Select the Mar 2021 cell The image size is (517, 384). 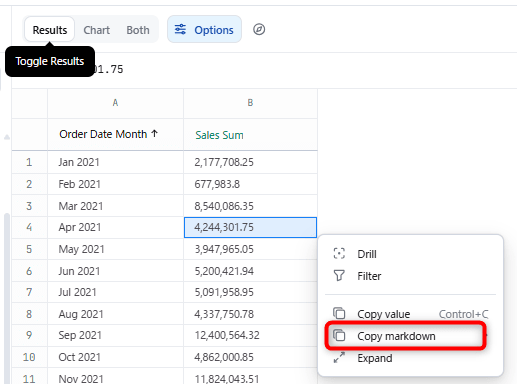point(115,206)
